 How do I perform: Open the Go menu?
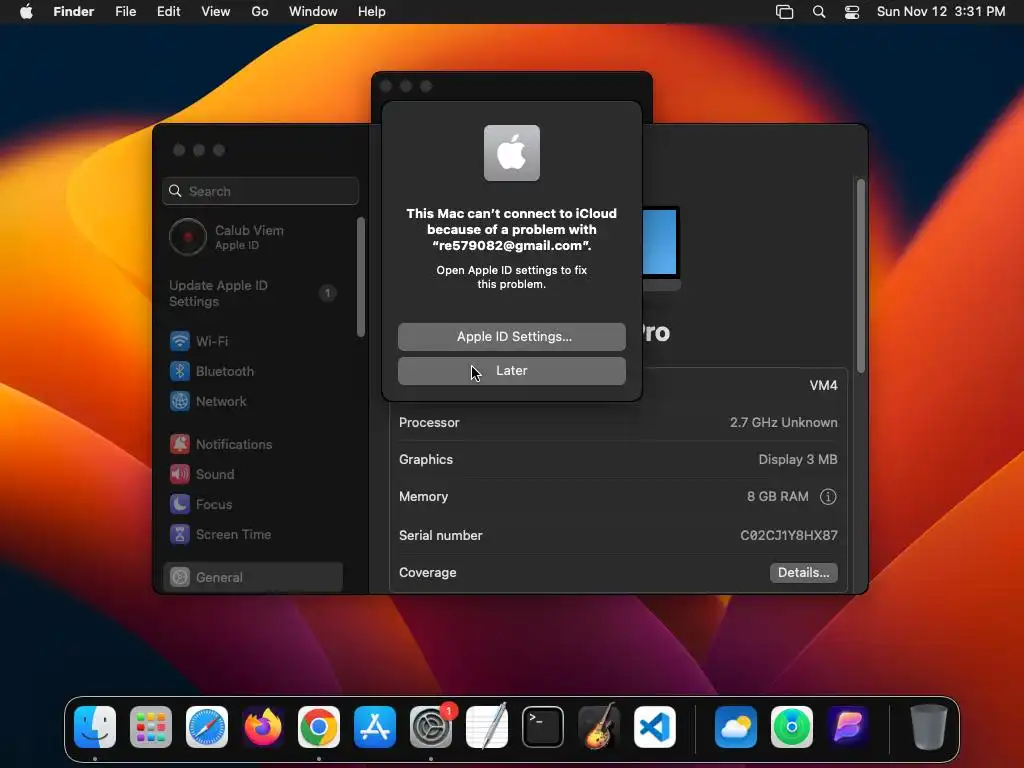pos(260,12)
